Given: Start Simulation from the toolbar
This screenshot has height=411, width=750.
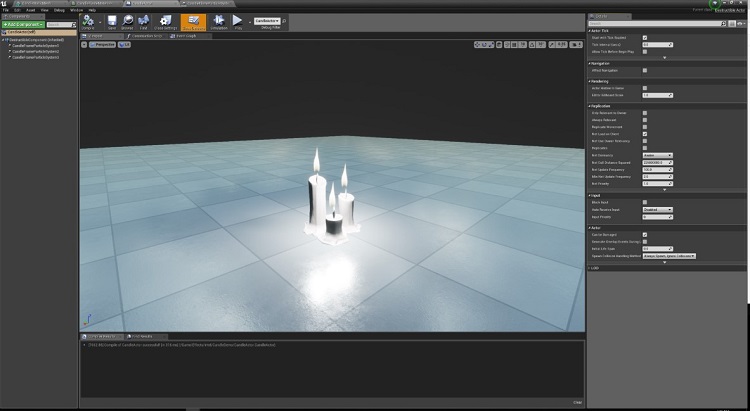Looking at the screenshot, I should pyautogui.click(x=217, y=21).
